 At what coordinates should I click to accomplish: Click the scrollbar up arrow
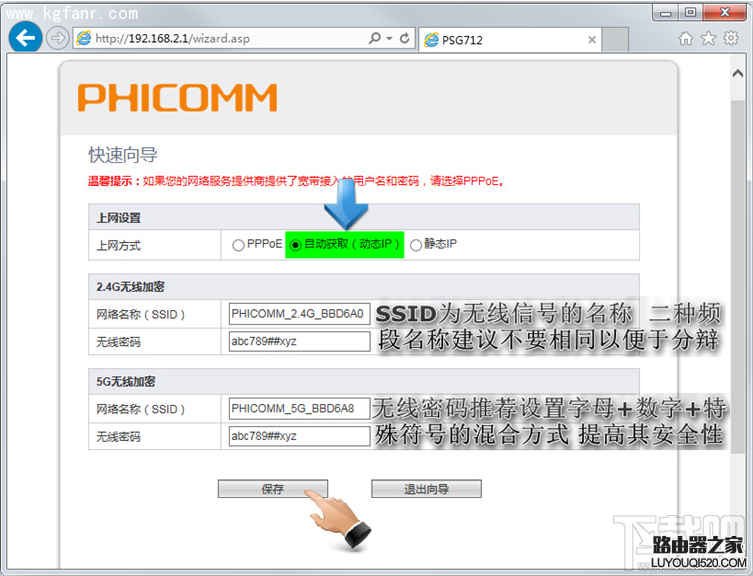coord(738,74)
